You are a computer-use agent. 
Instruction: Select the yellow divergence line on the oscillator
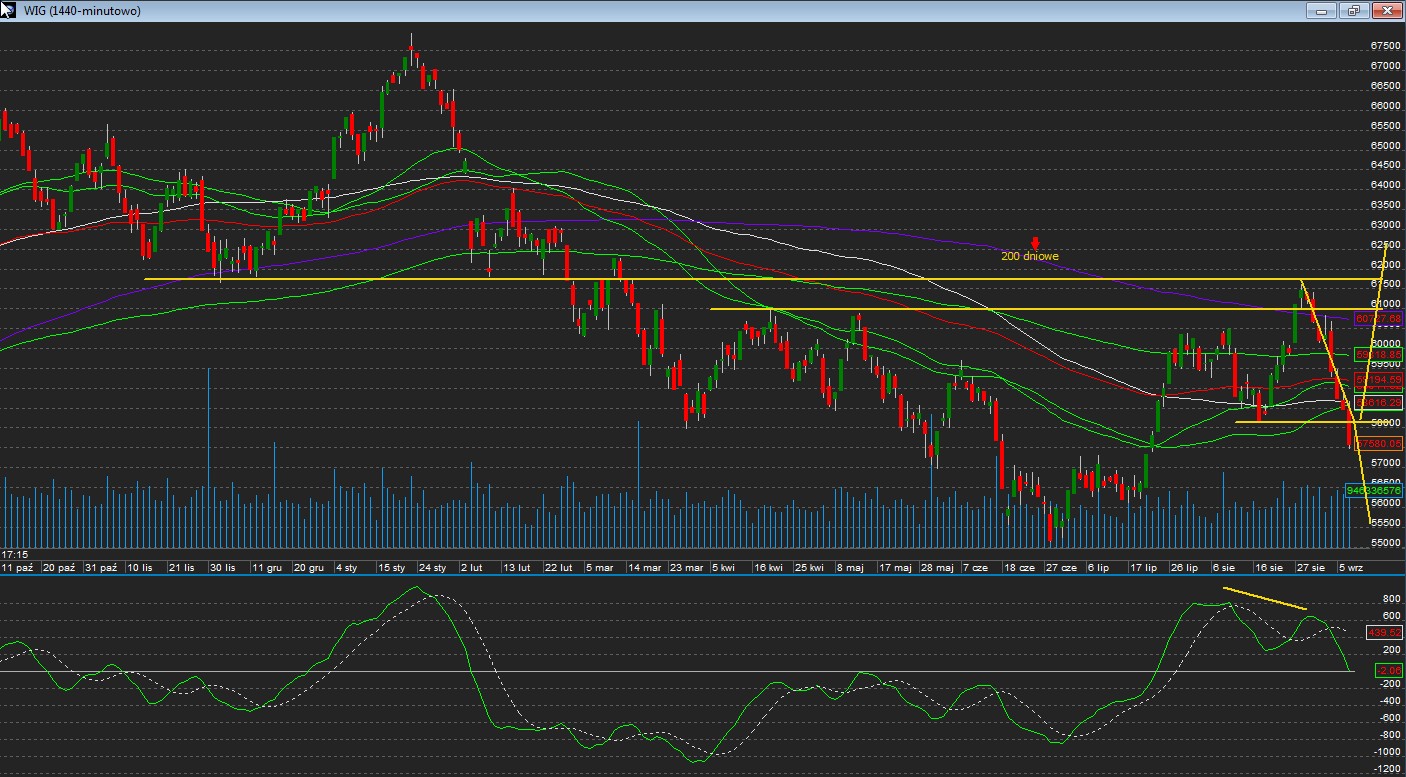point(1264,598)
